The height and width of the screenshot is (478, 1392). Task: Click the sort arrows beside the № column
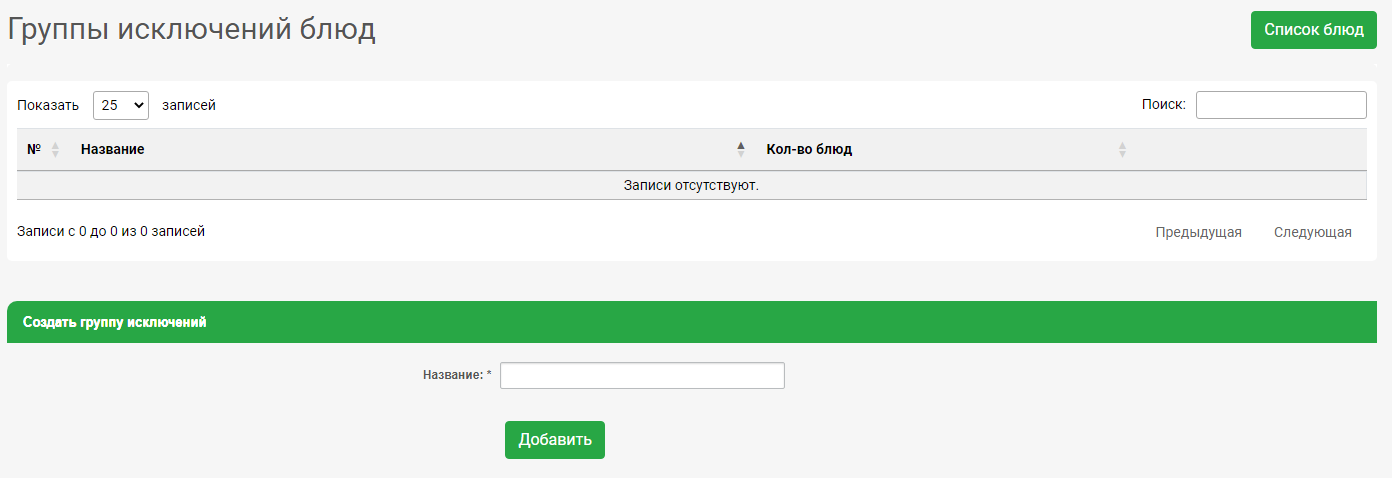[x=55, y=149]
